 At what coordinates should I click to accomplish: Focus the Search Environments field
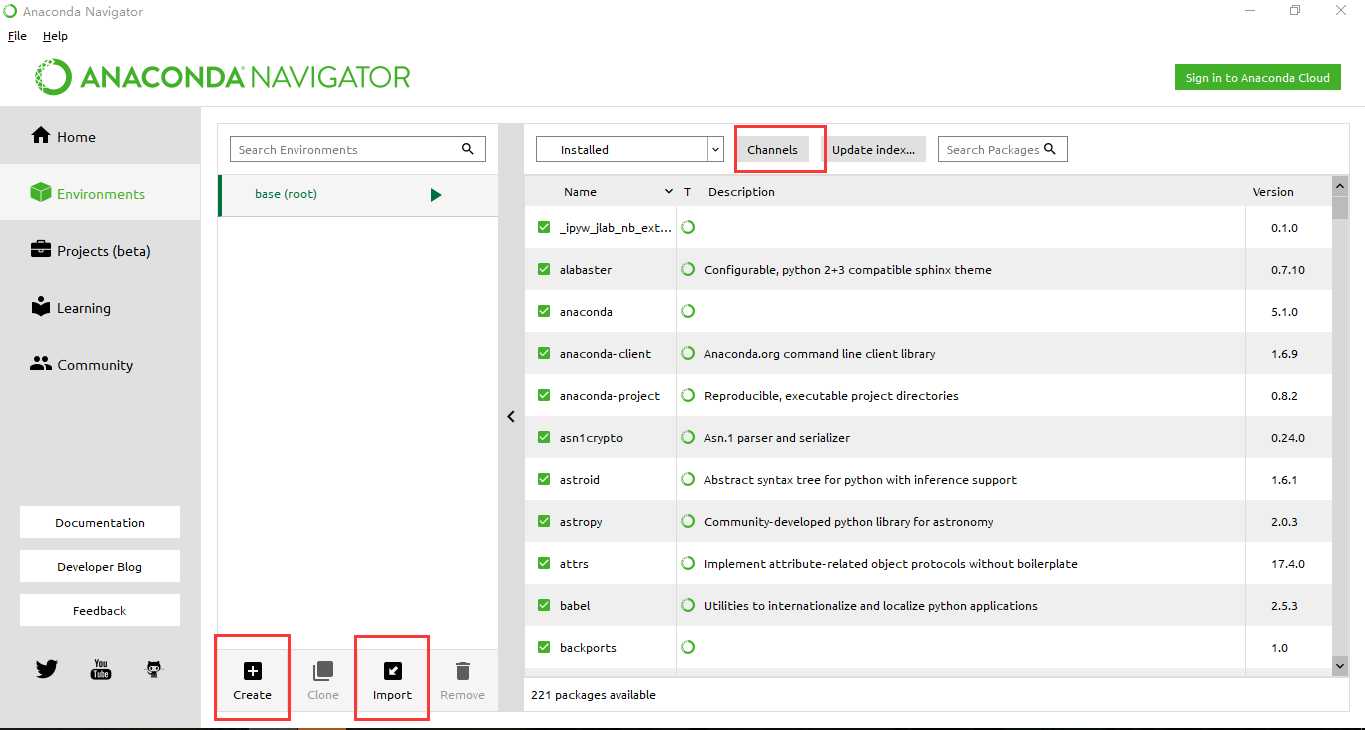click(x=358, y=149)
